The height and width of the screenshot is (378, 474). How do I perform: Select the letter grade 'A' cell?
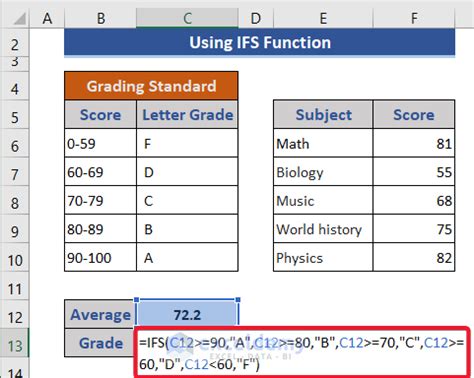[x=187, y=258]
